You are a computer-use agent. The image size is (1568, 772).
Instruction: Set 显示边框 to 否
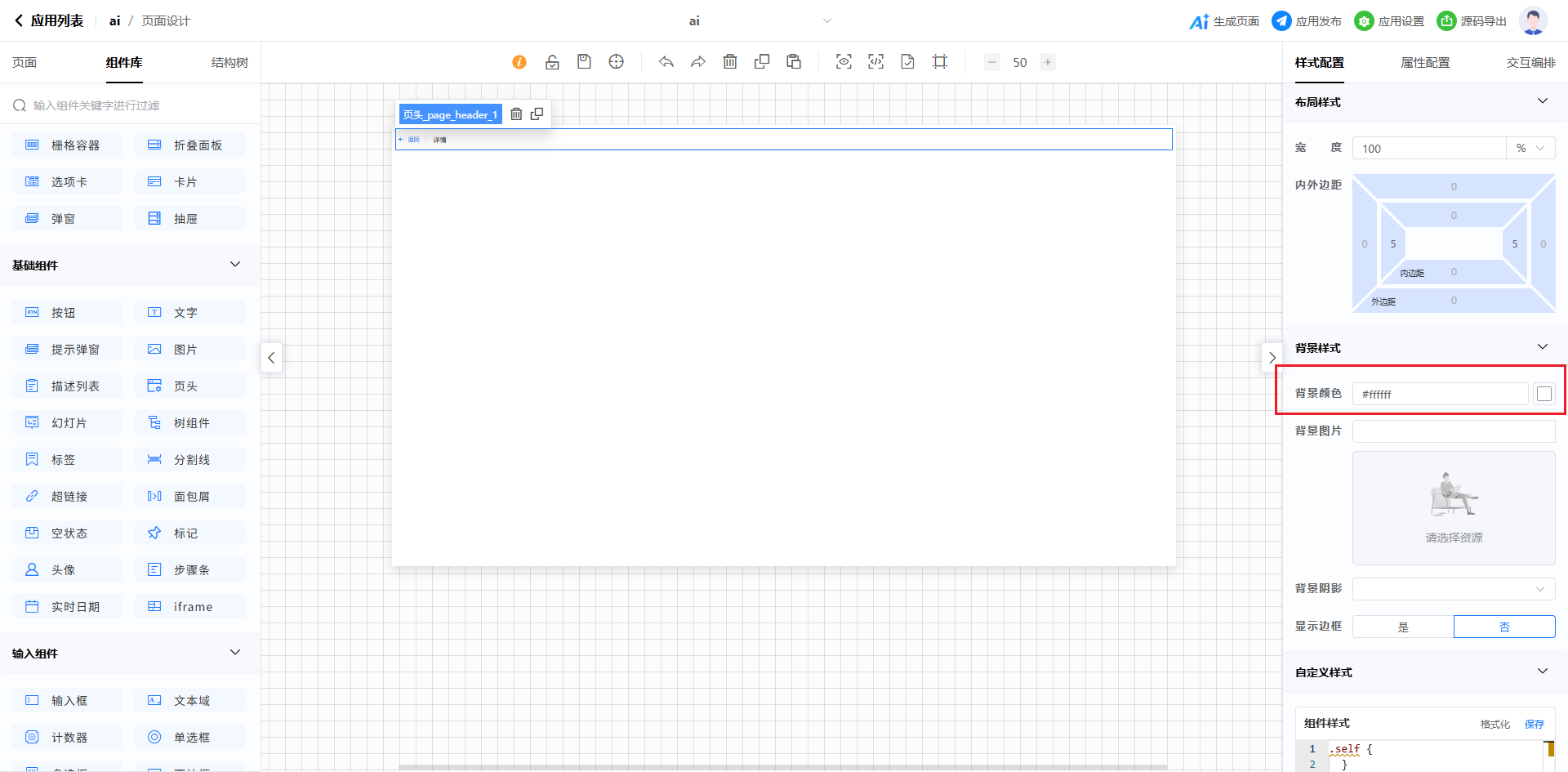[1504, 627]
